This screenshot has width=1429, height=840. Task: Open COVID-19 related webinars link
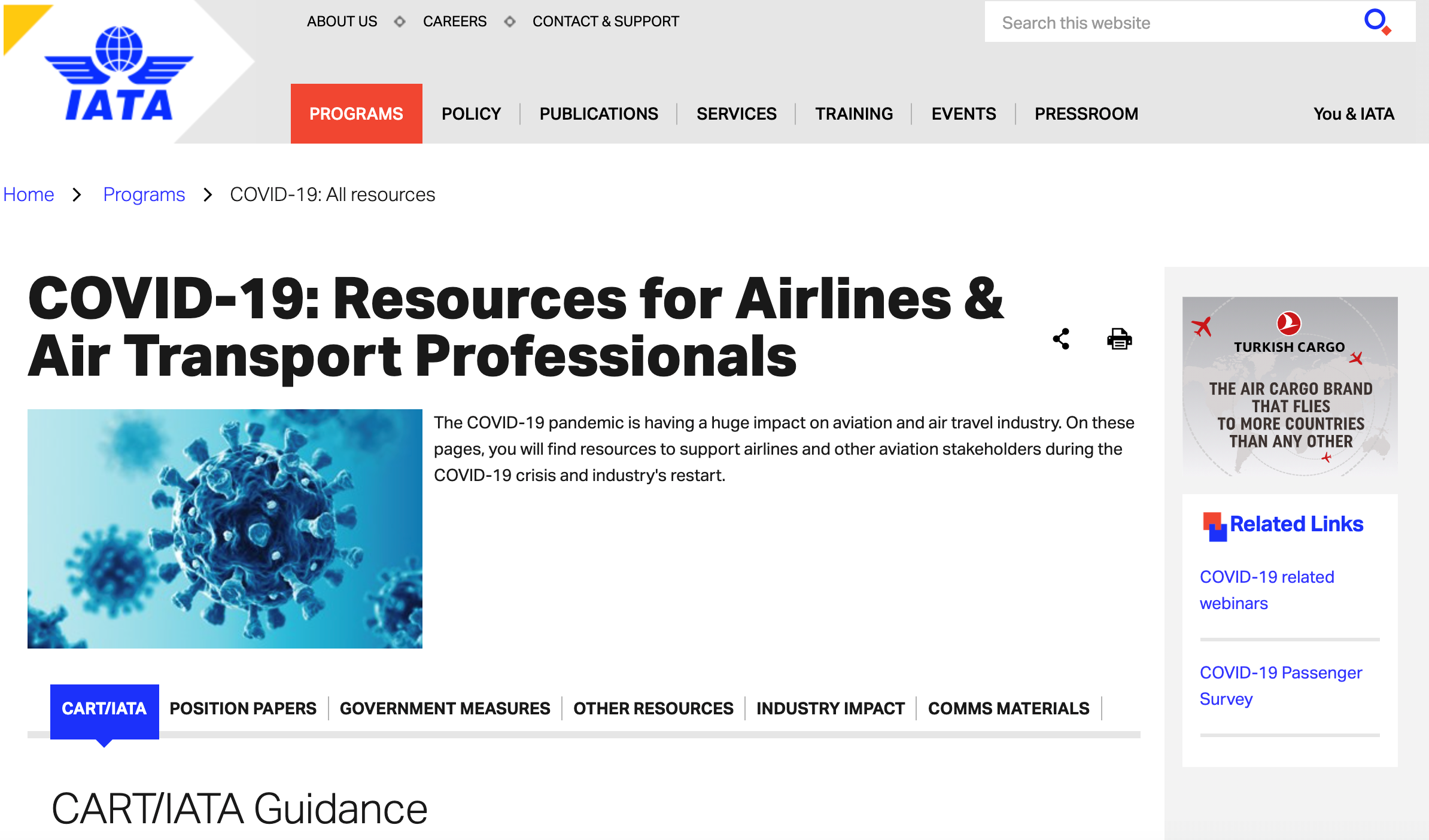point(1267,590)
